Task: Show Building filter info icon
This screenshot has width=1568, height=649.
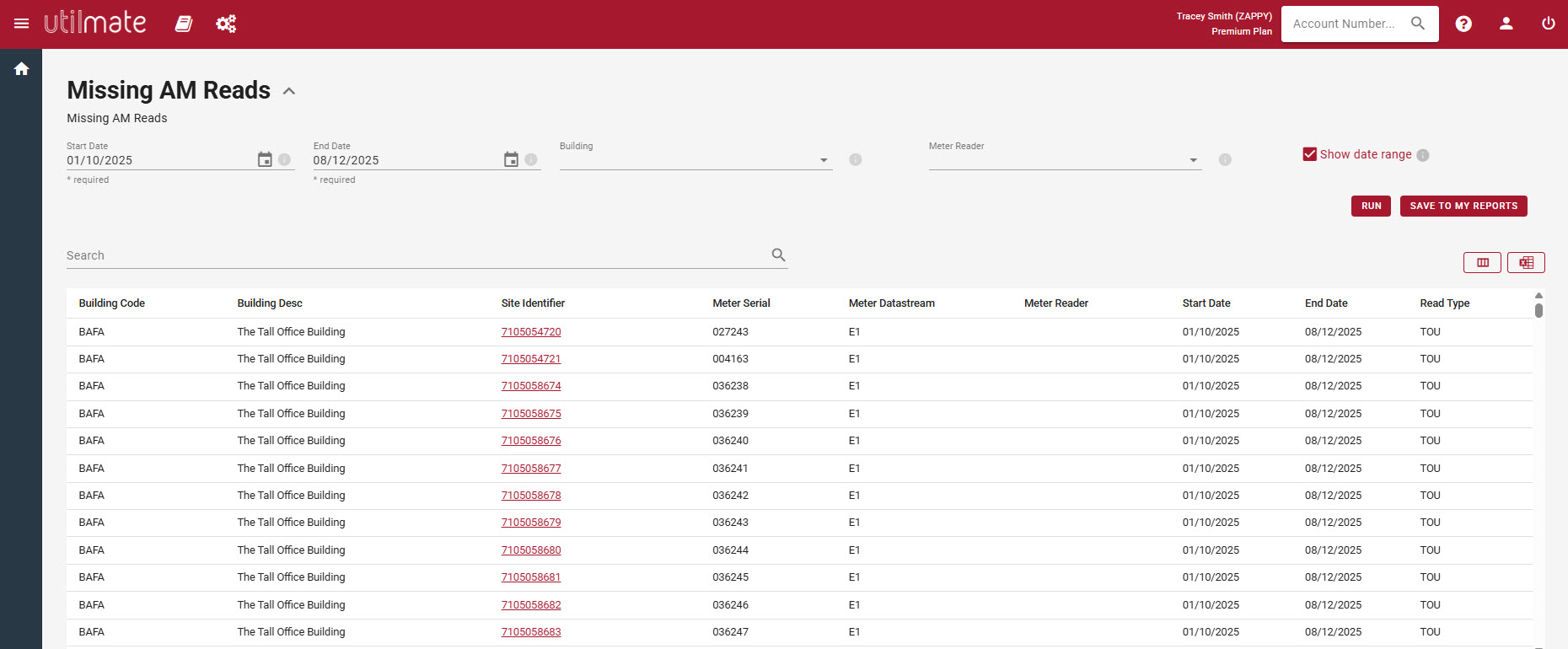Action: pyautogui.click(x=856, y=159)
